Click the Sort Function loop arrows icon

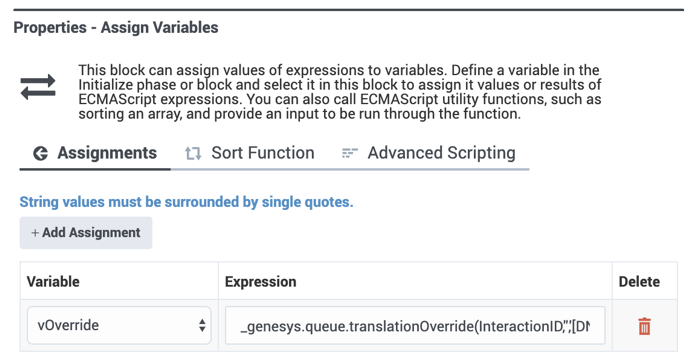pos(193,153)
